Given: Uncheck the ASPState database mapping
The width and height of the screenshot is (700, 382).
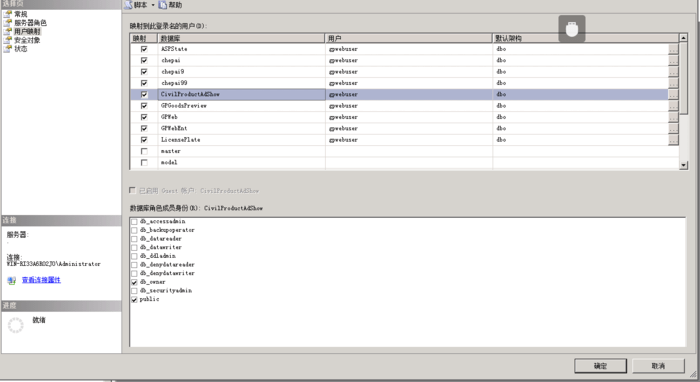Looking at the screenshot, I should [x=144, y=49].
